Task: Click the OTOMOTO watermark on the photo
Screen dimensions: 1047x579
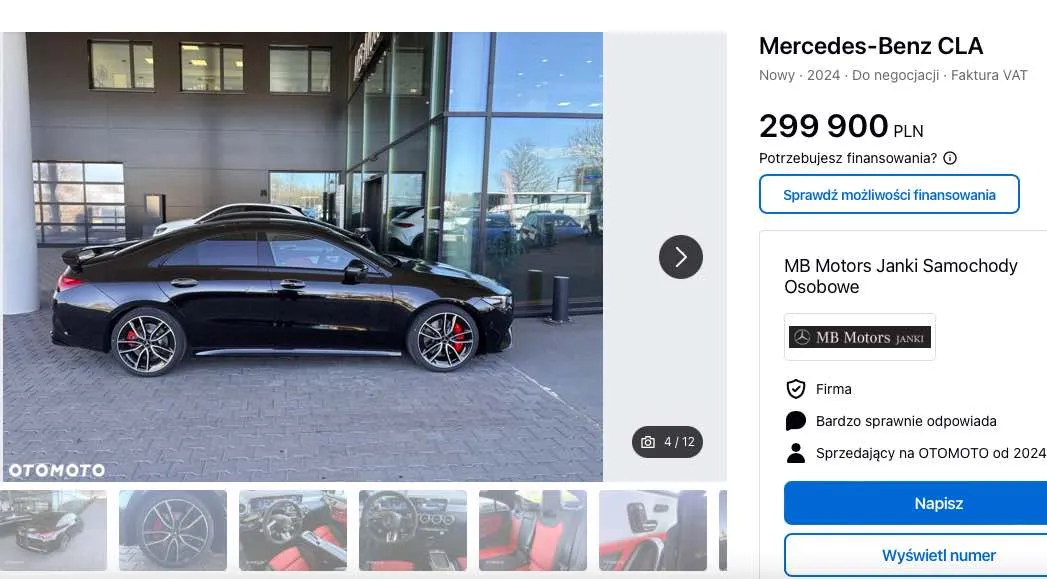Action: tap(57, 470)
